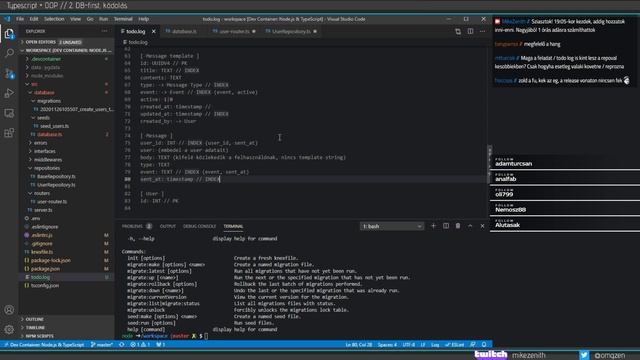Close the todo.log editor tab
This screenshot has width=640, height=360.
(x=153, y=31)
